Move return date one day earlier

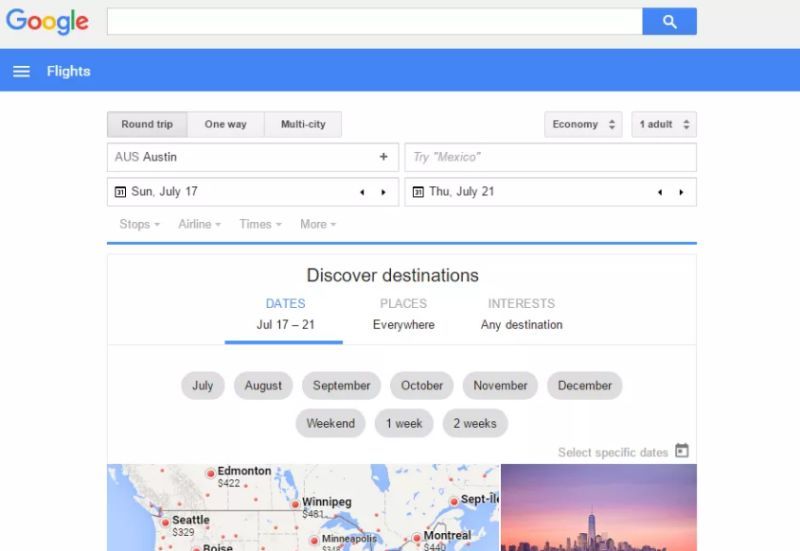[660, 192]
